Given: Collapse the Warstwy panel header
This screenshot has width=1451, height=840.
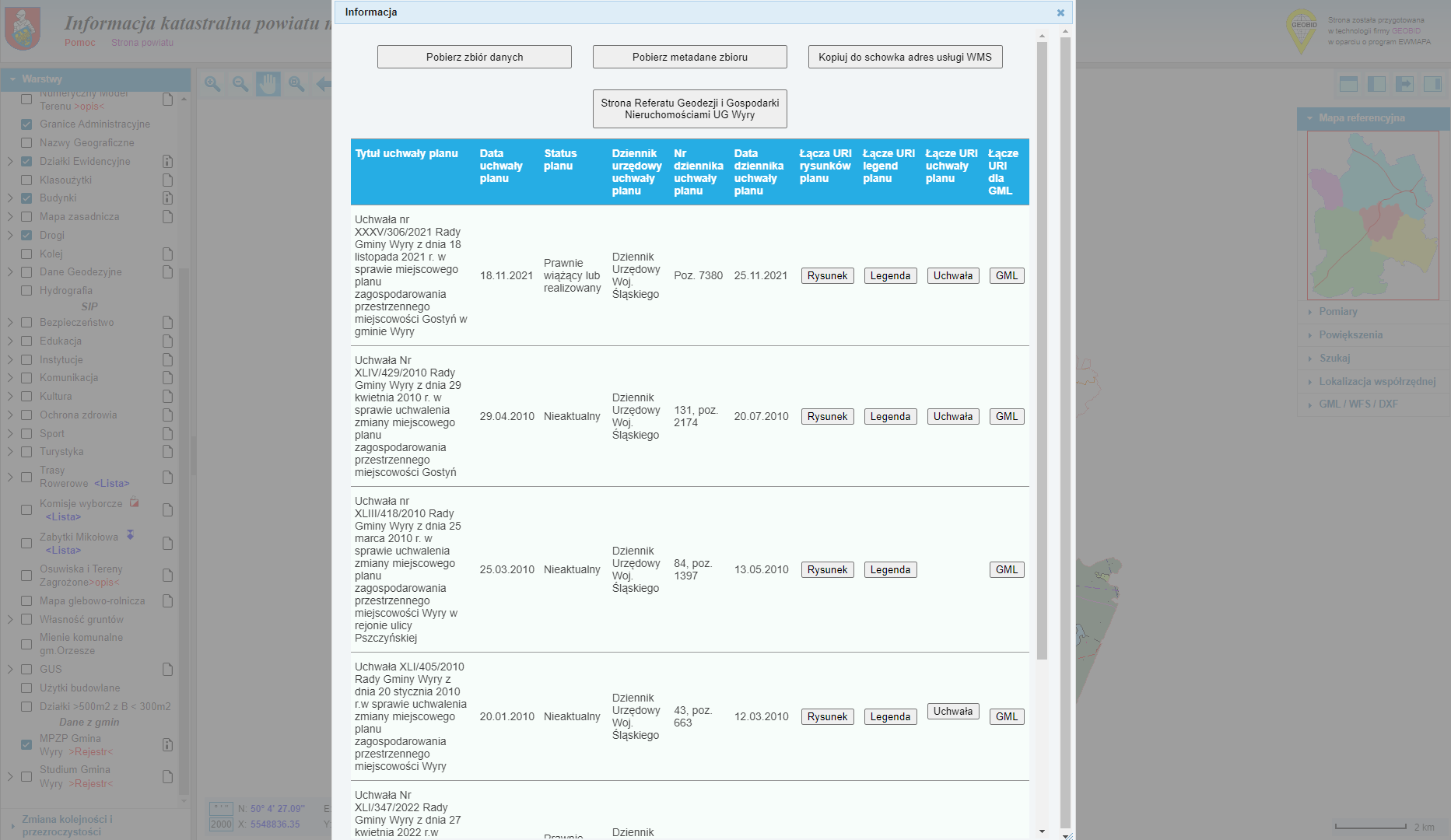Looking at the screenshot, I should coord(13,79).
